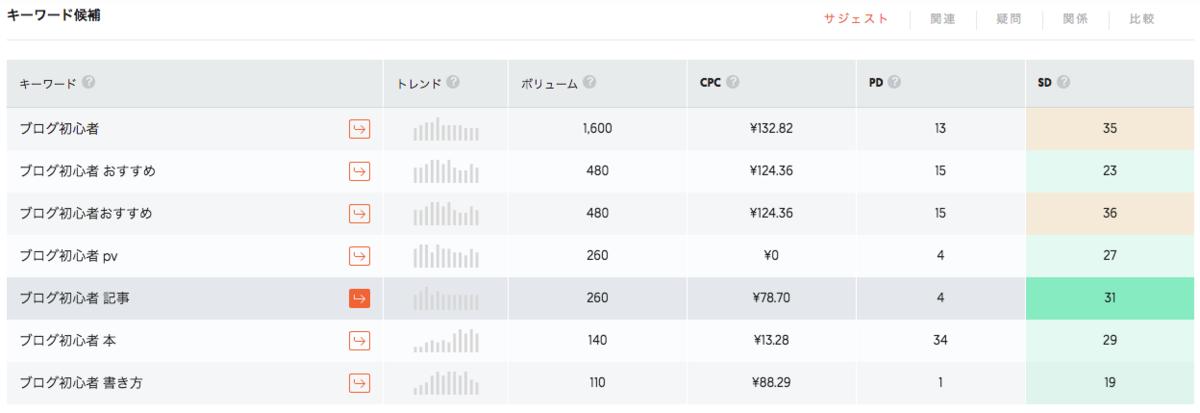The width and height of the screenshot is (1200, 413).
Task: Click PD value 13
Action: coord(940,129)
